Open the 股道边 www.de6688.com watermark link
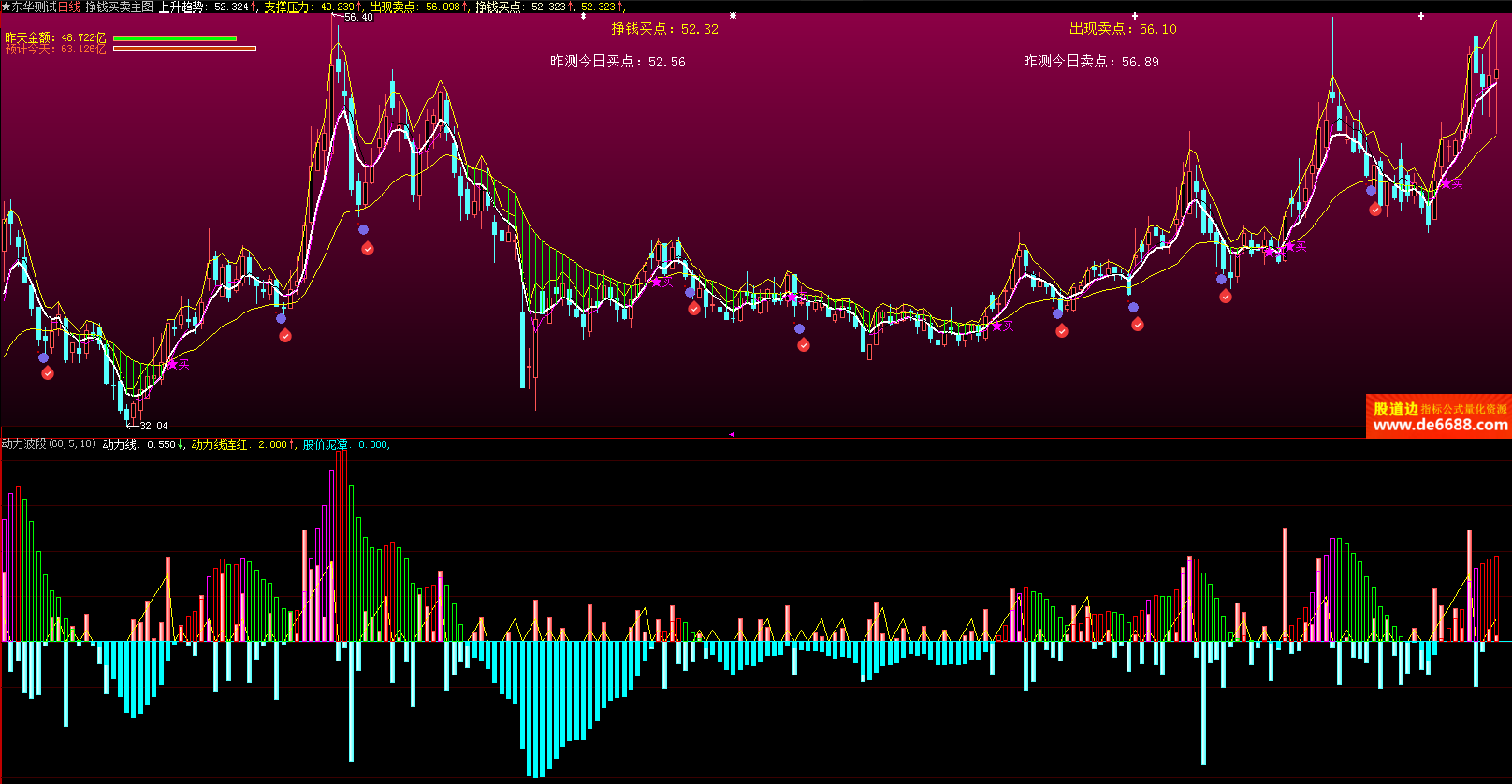1512x784 pixels. point(1439,417)
